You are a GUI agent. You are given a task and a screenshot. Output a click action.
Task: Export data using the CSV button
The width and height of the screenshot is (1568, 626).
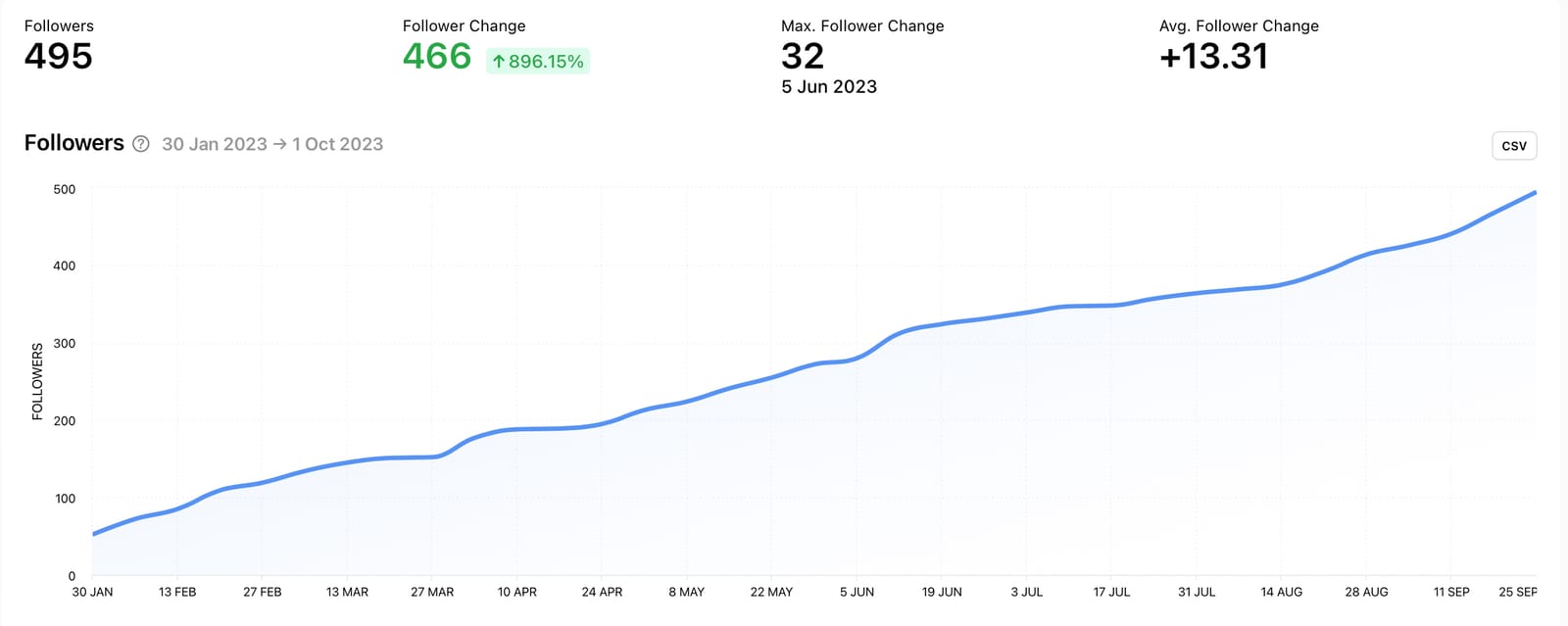(1513, 145)
